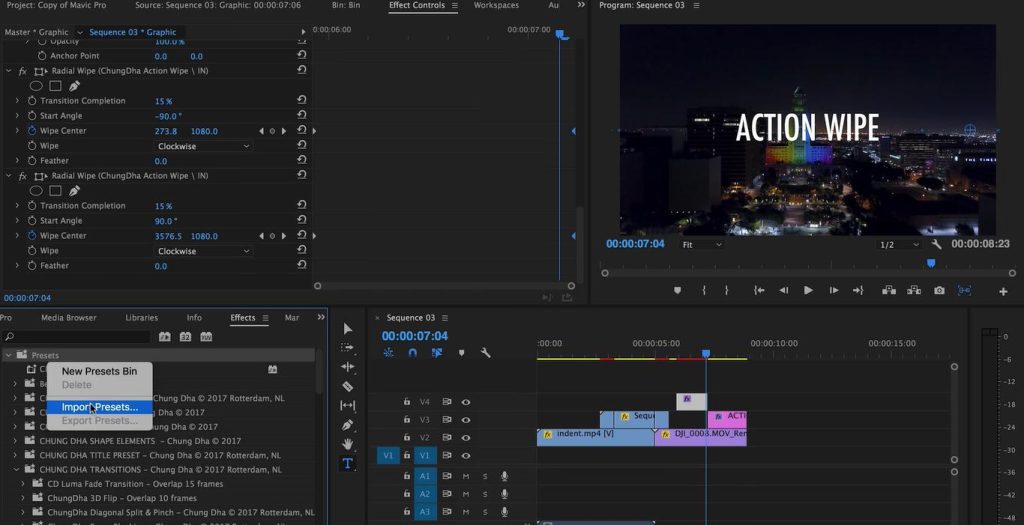
Task: Open the timeline display settings wrench
Action: tap(485, 353)
